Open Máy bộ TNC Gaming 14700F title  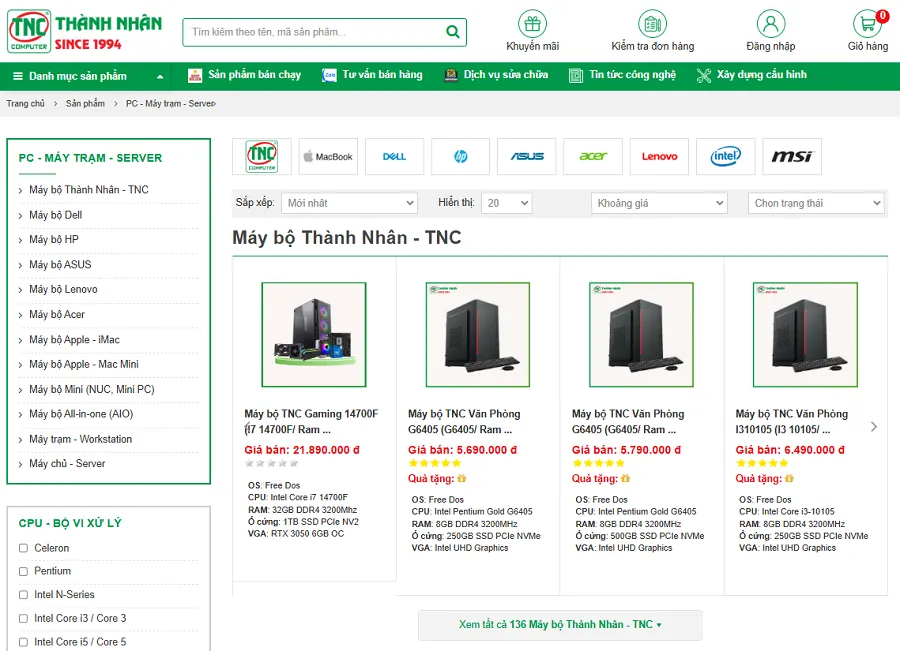point(311,421)
